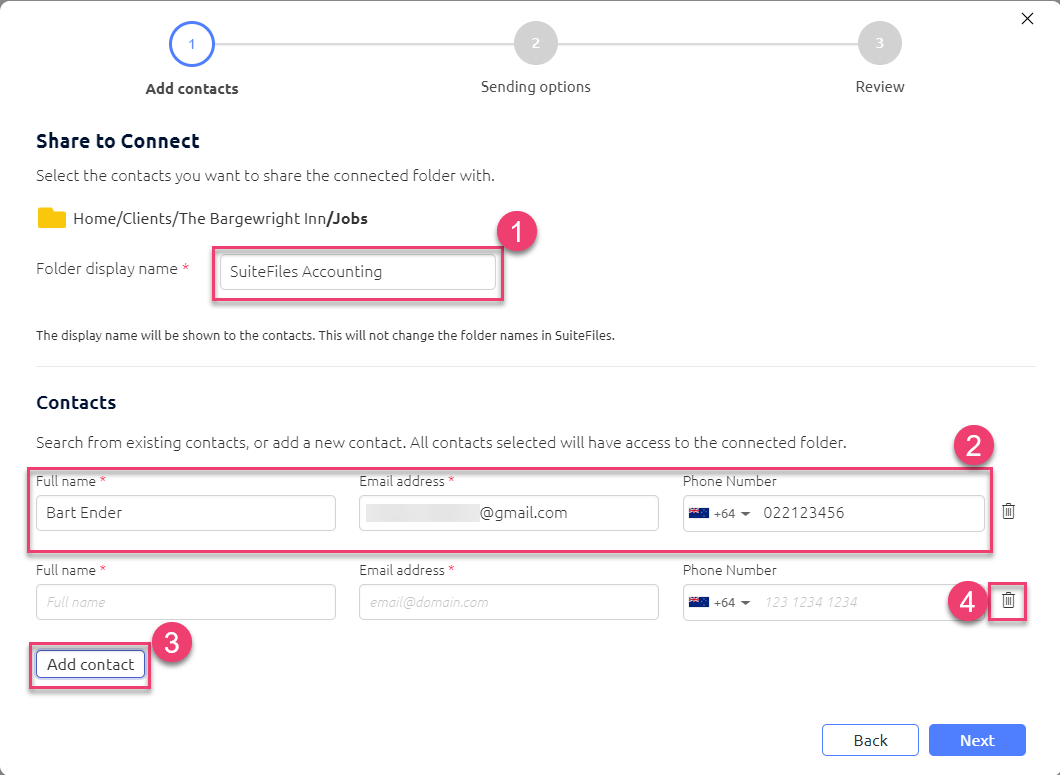Close the Share to Connect dialog
The height and width of the screenshot is (775, 1060).
click(1027, 18)
